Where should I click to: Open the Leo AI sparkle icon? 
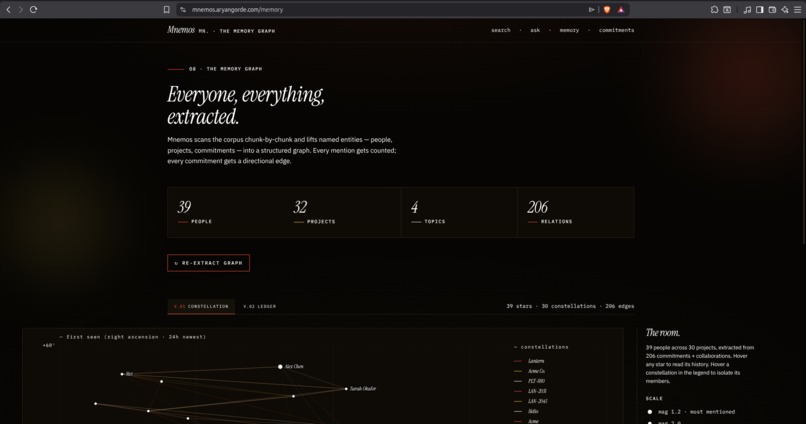[x=785, y=9]
